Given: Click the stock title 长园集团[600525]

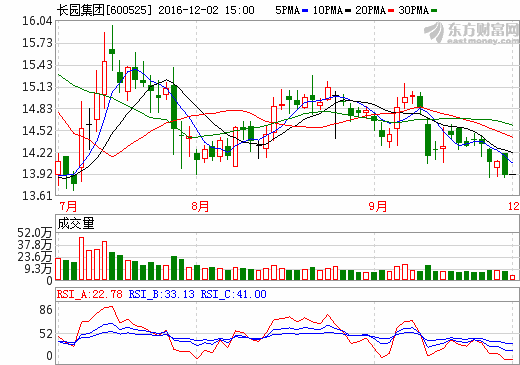Looking at the screenshot, I should tap(104, 10).
